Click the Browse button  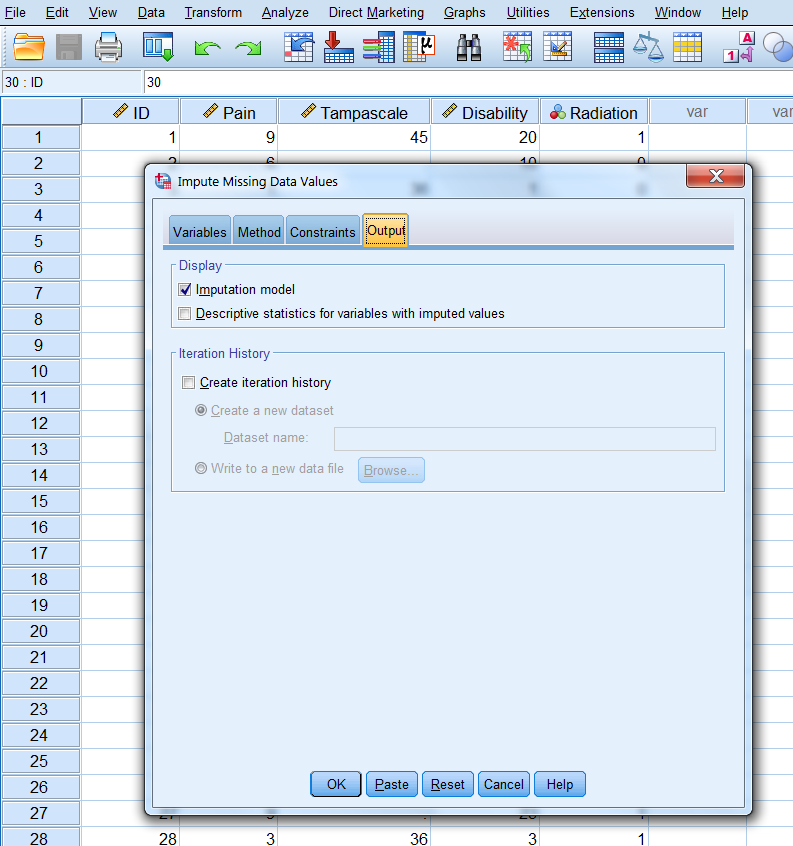click(x=391, y=470)
